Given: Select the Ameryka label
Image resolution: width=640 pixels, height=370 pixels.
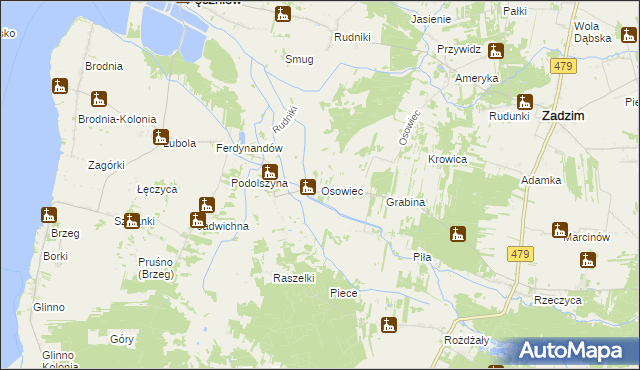Looking at the screenshot, I should pyautogui.click(x=477, y=78).
